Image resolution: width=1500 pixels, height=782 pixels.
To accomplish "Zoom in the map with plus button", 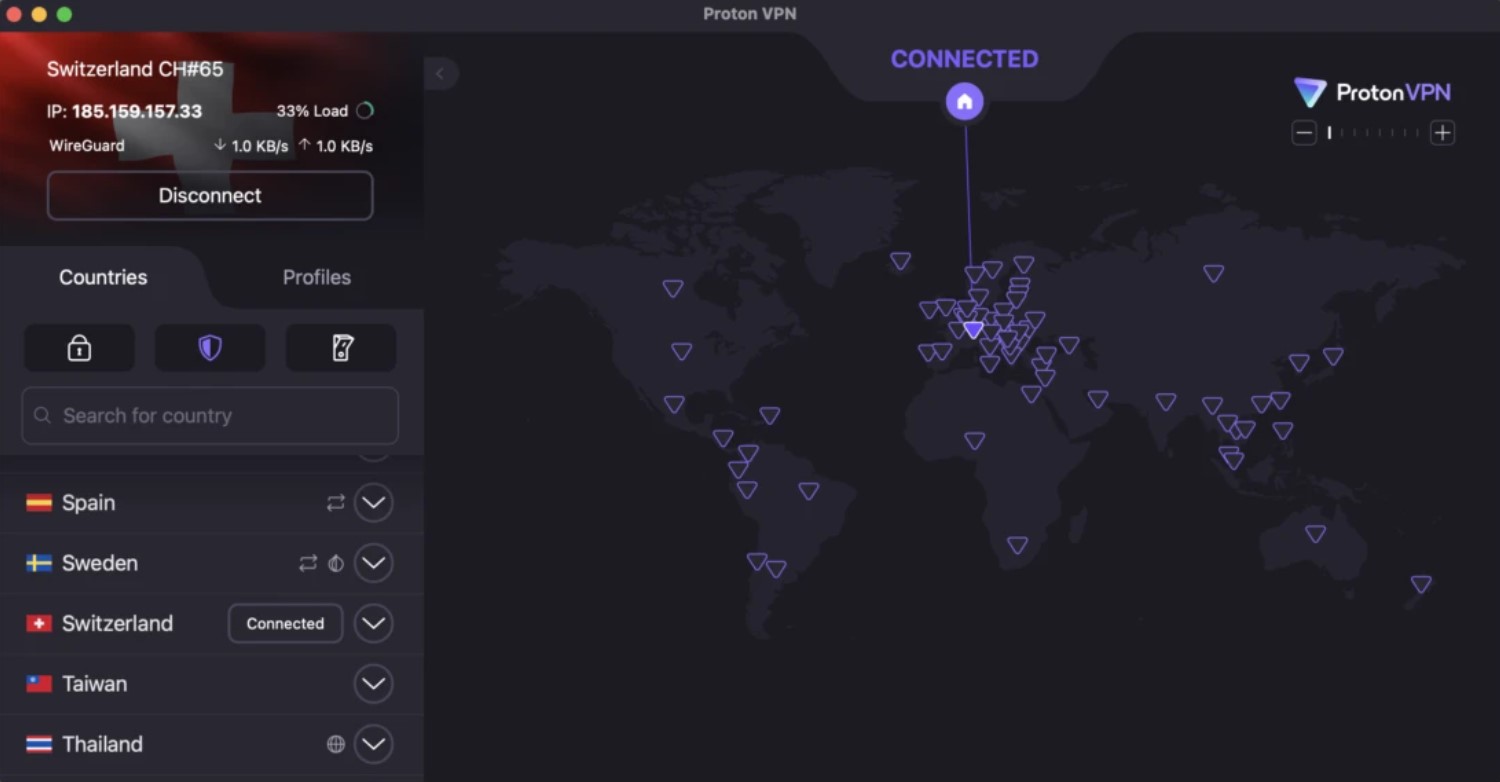I will point(1442,133).
